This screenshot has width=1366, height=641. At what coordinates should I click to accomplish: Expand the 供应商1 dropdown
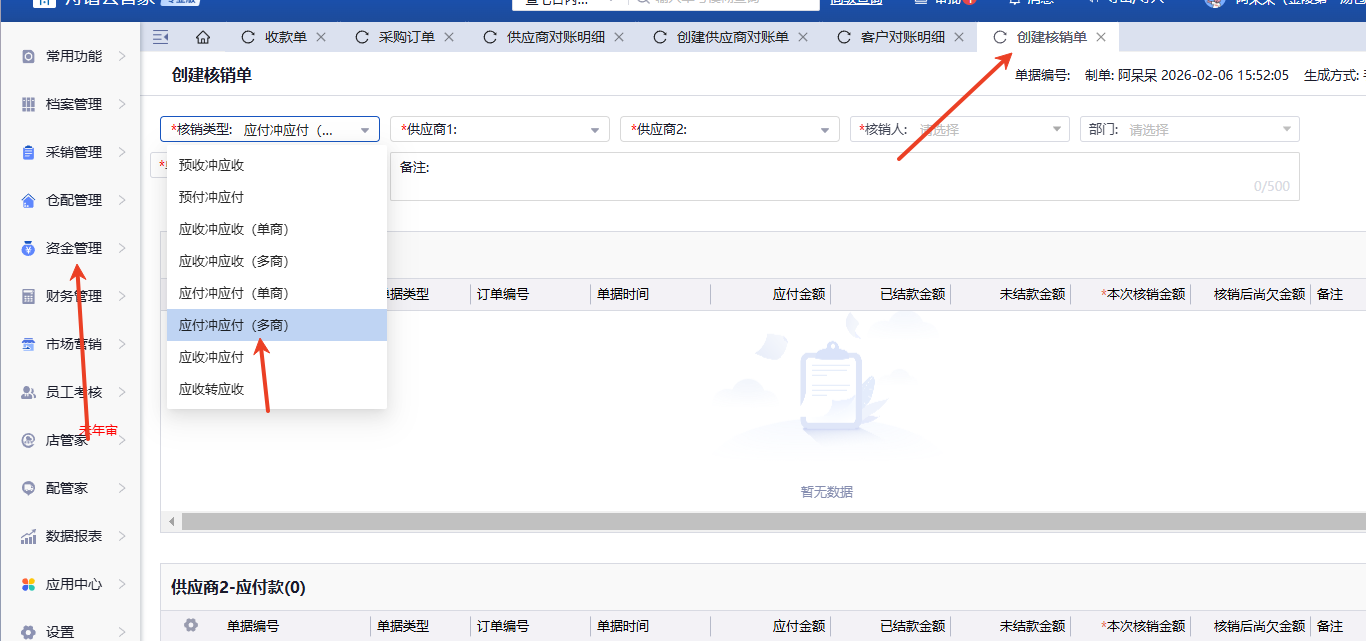(x=500, y=129)
